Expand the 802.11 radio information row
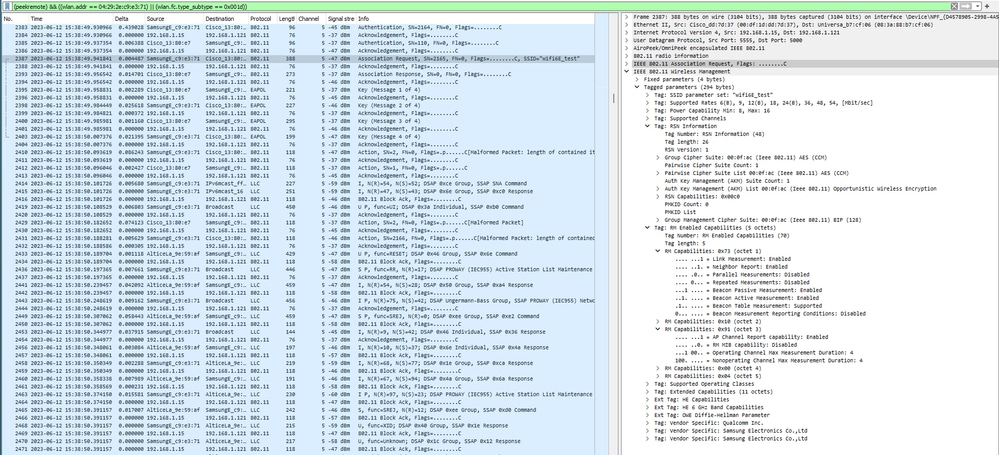 628,55
